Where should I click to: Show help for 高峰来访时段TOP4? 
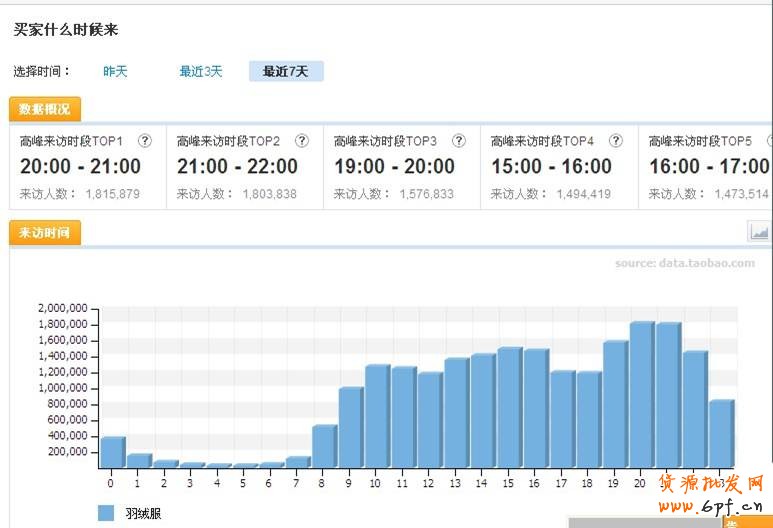[x=616, y=141]
